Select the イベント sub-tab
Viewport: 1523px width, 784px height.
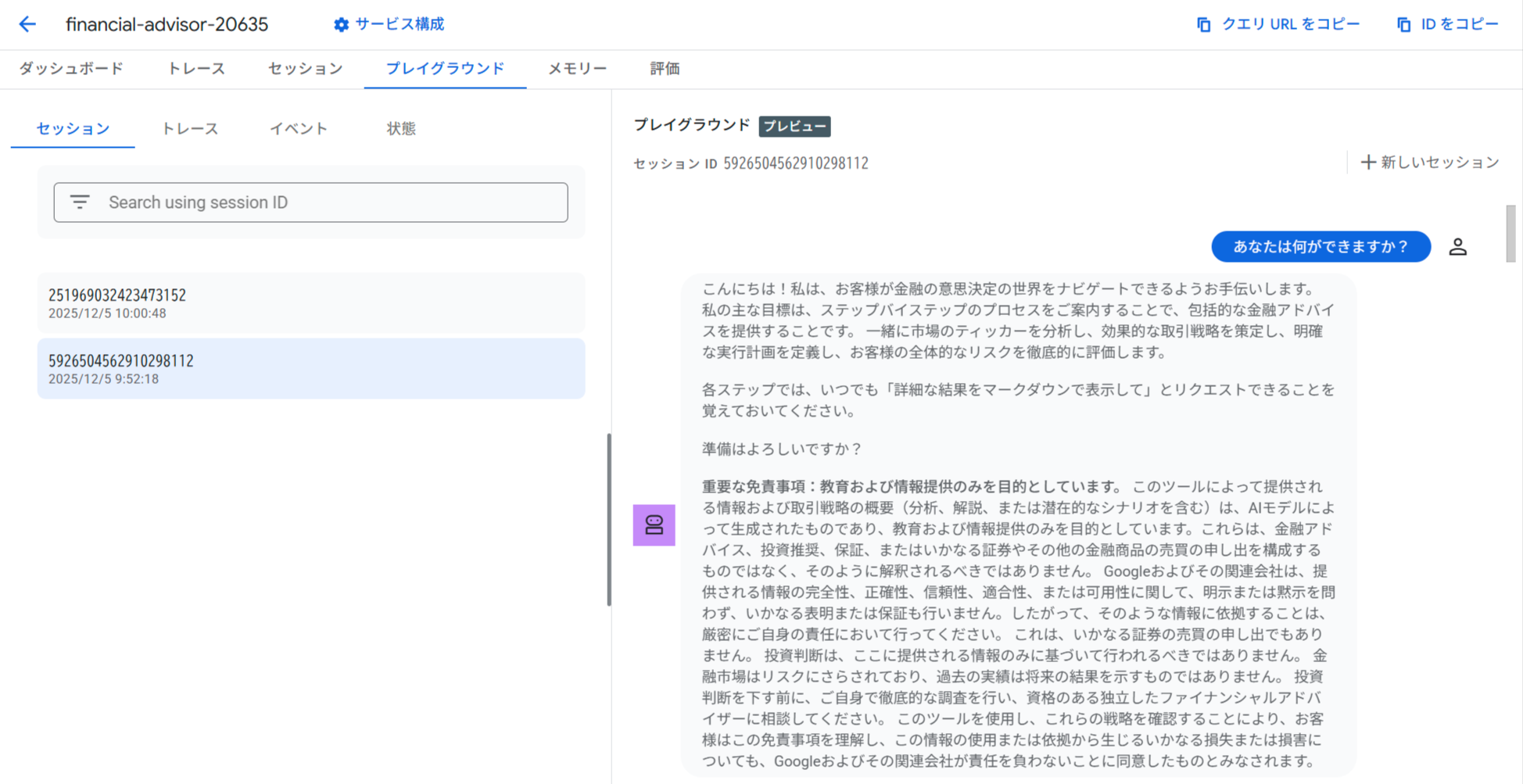298,128
